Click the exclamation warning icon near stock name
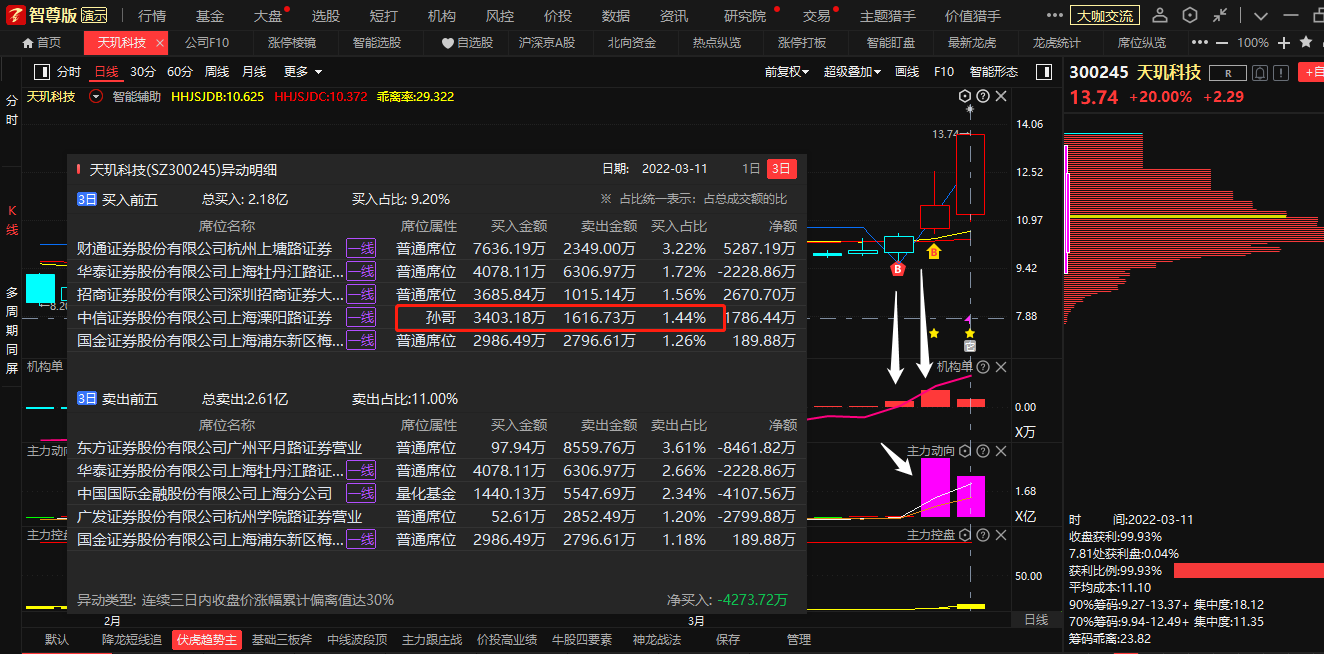Image resolution: width=1324 pixels, height=654 pixels. [x=1281, y=73]
